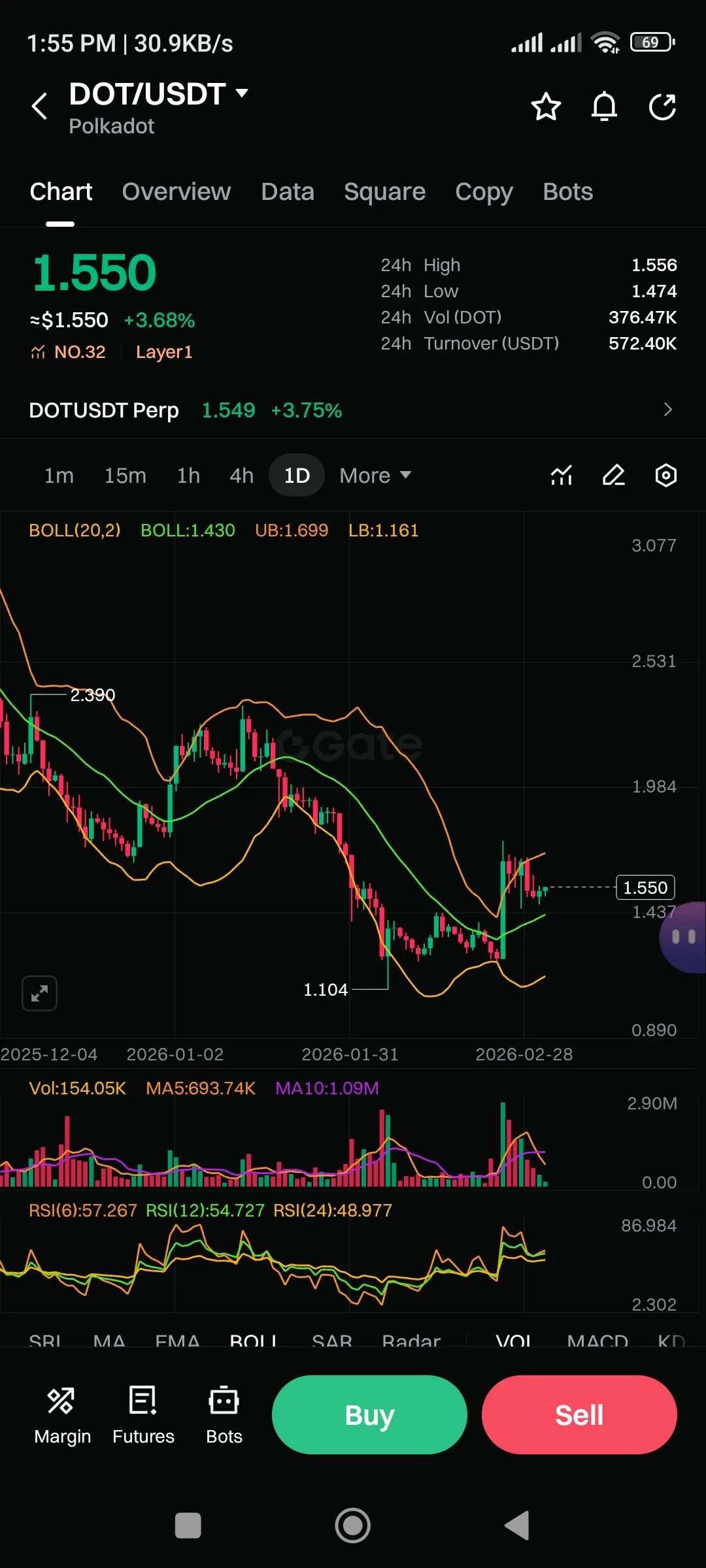This screenshot has width=706, height=1568.
Task: Tap the UB:1.699 legend value
Action: tap(292, 531)
